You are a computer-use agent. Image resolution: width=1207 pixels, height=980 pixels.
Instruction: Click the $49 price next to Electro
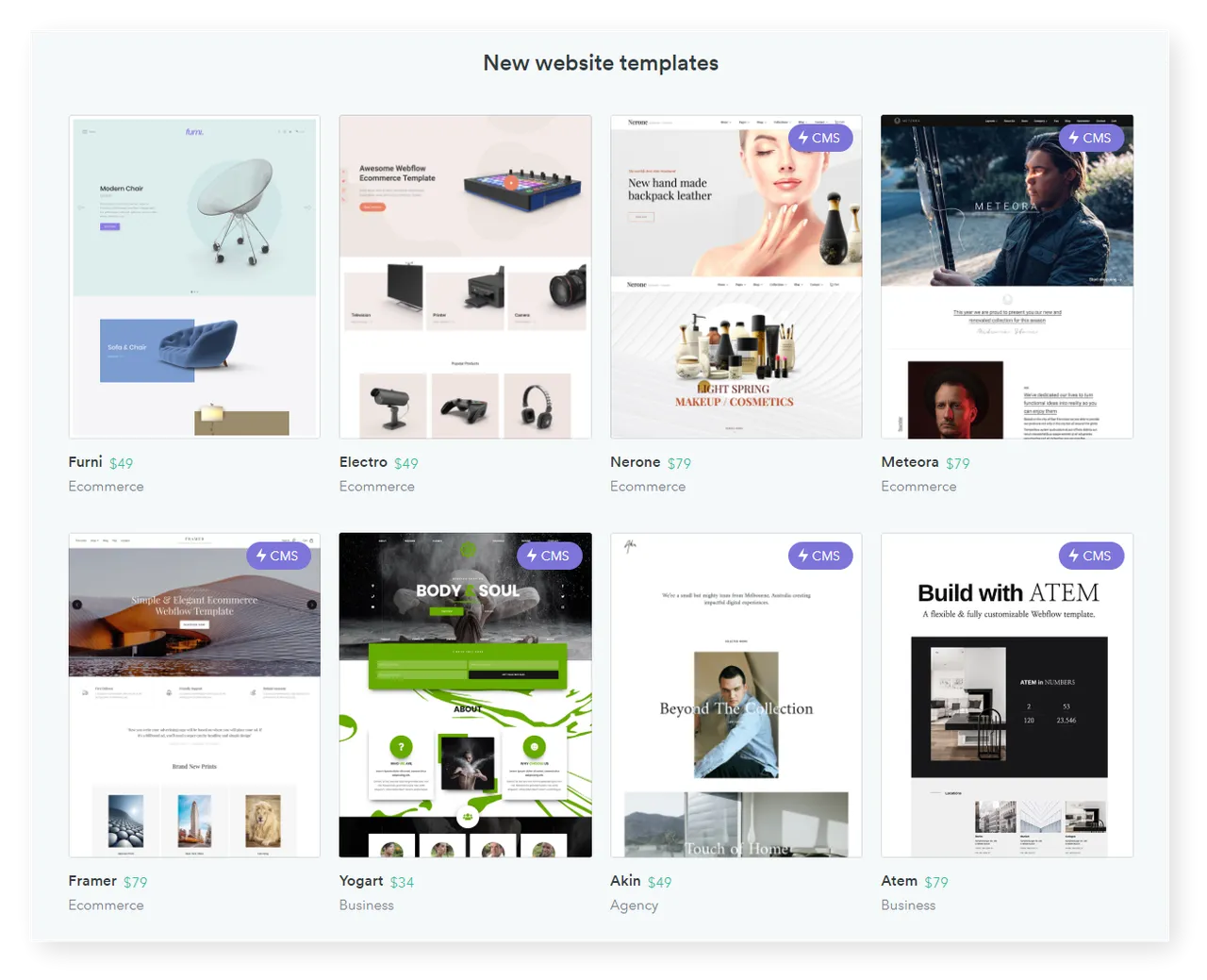coord(405,463)
